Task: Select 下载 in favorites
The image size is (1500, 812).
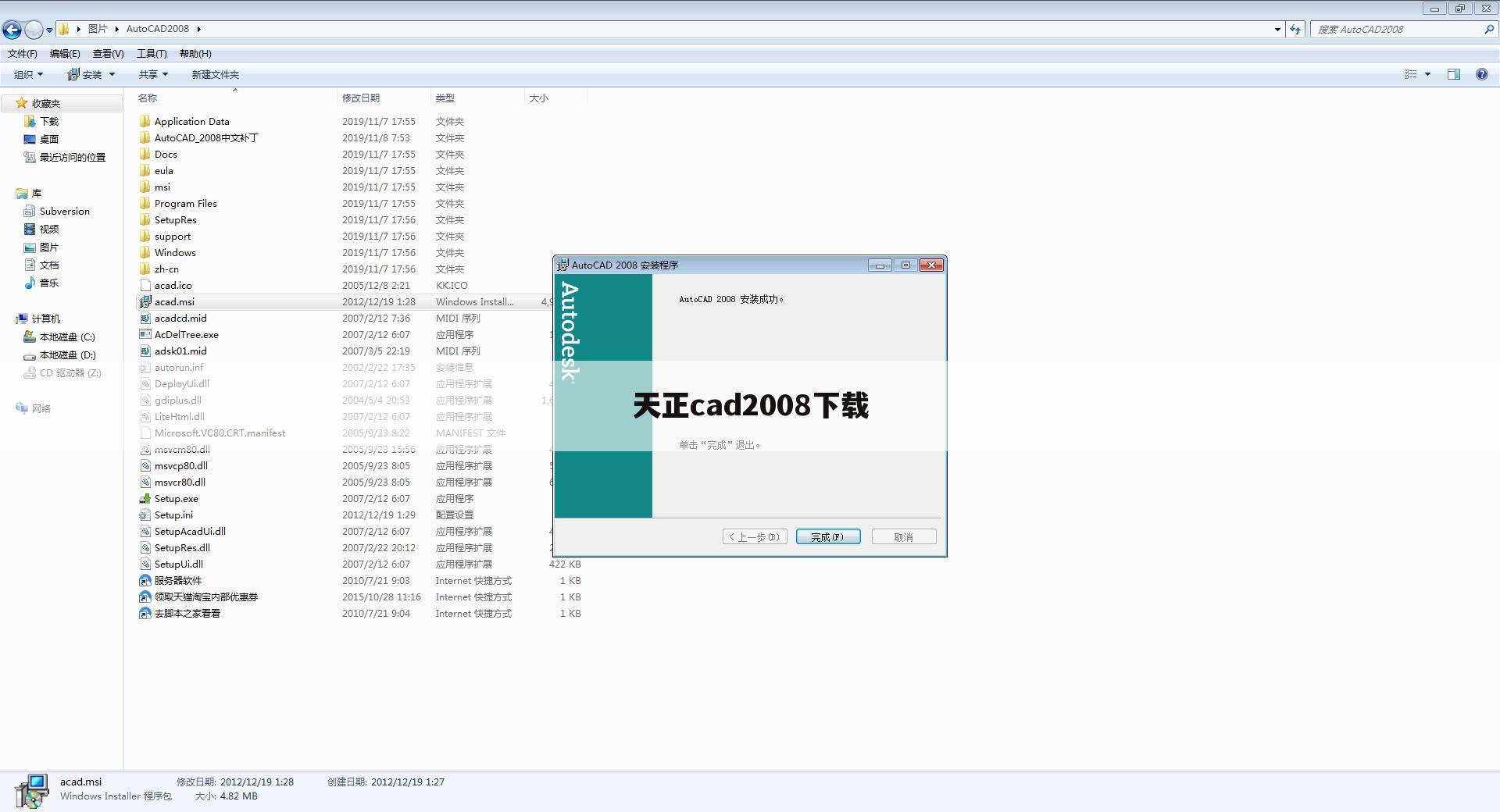Action: [49, 121]
